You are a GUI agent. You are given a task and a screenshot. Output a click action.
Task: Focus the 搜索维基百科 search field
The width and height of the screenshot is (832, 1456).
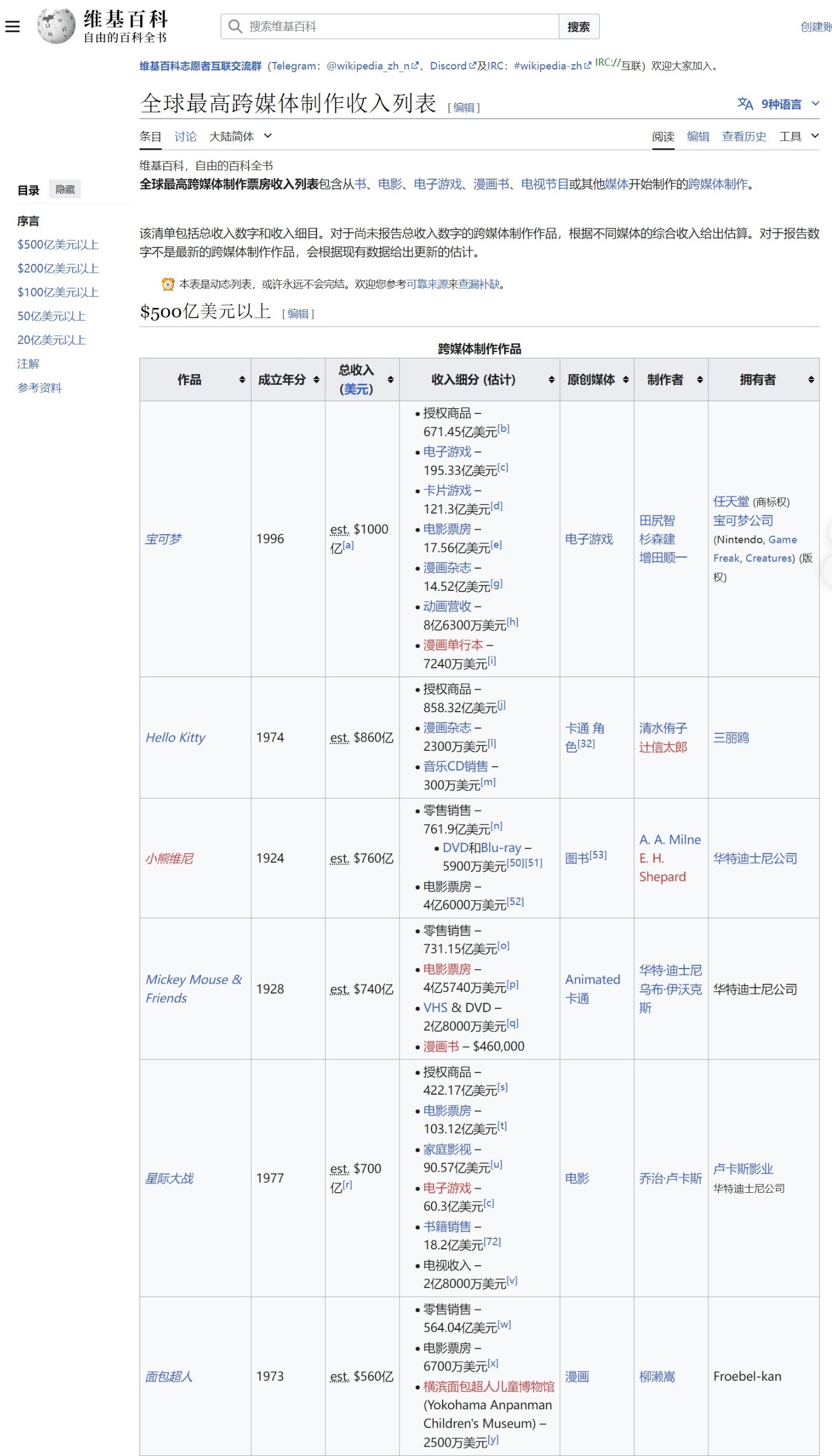(390, 26)
